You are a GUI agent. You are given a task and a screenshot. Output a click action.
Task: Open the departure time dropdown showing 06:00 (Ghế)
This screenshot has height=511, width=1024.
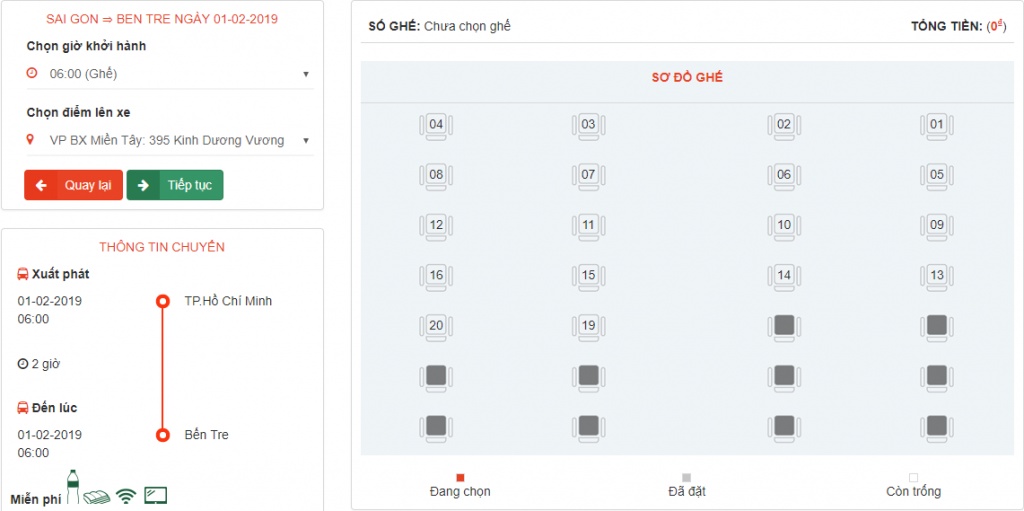pyautogui.click(x=170, y=74)
